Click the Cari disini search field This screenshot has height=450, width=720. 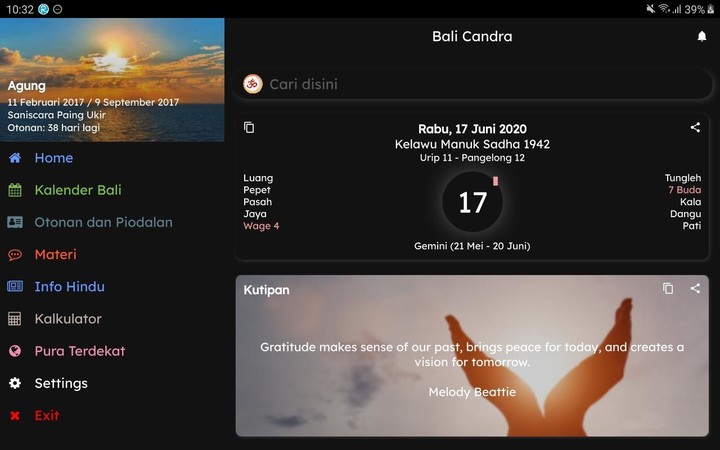[x=473, y=84]
